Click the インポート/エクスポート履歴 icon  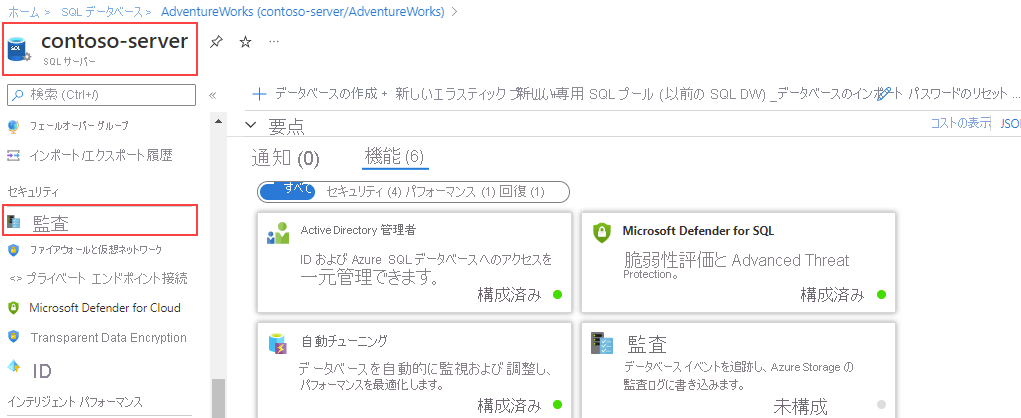pyautogui.click(x=14, y=156)
